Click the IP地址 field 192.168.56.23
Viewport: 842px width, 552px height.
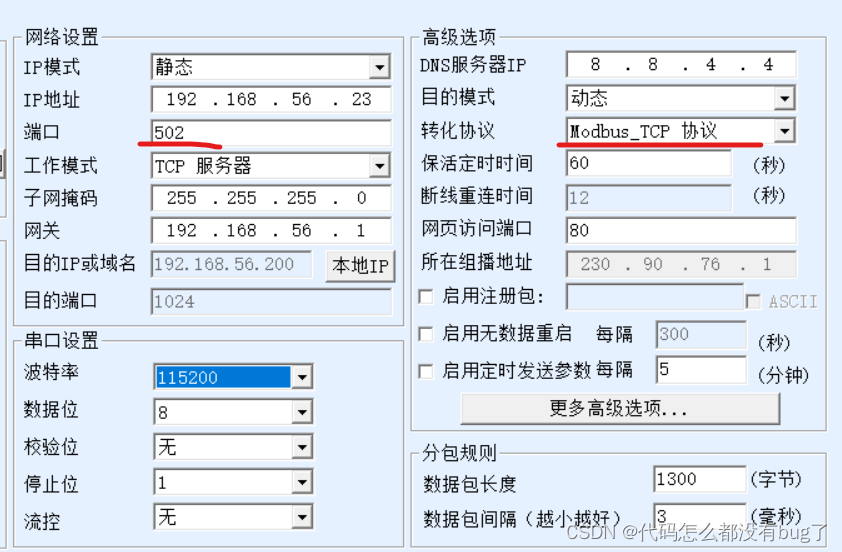(271, 99)
